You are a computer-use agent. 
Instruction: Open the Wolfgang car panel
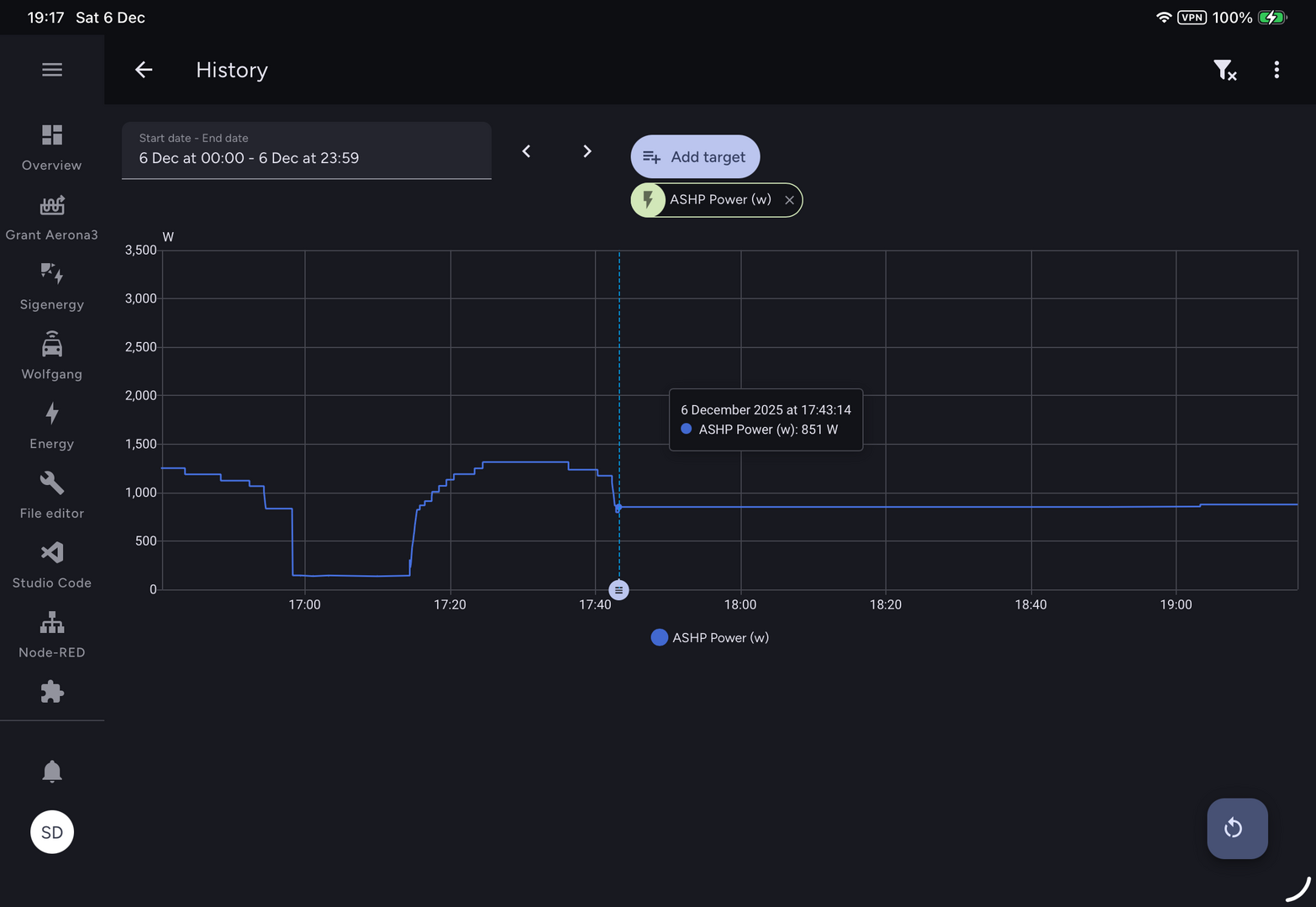(52, 356)
